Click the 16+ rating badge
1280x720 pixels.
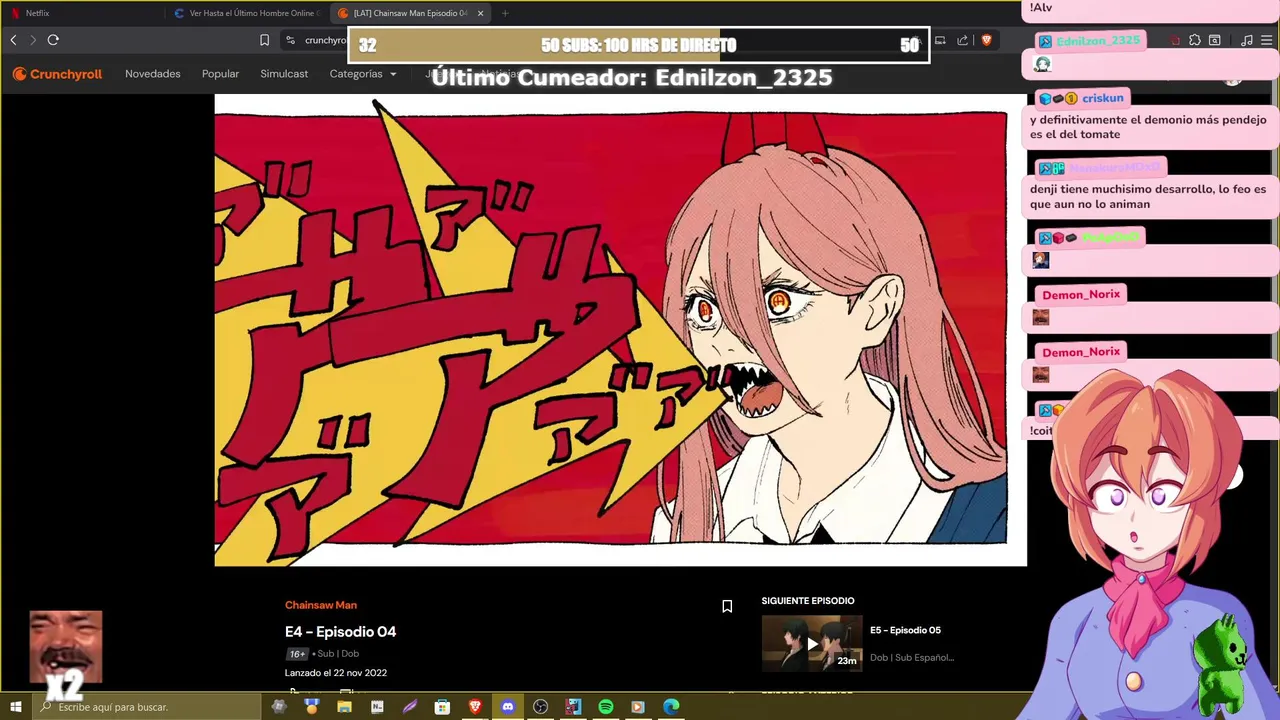pyautogui.click(x=297, y=654)
